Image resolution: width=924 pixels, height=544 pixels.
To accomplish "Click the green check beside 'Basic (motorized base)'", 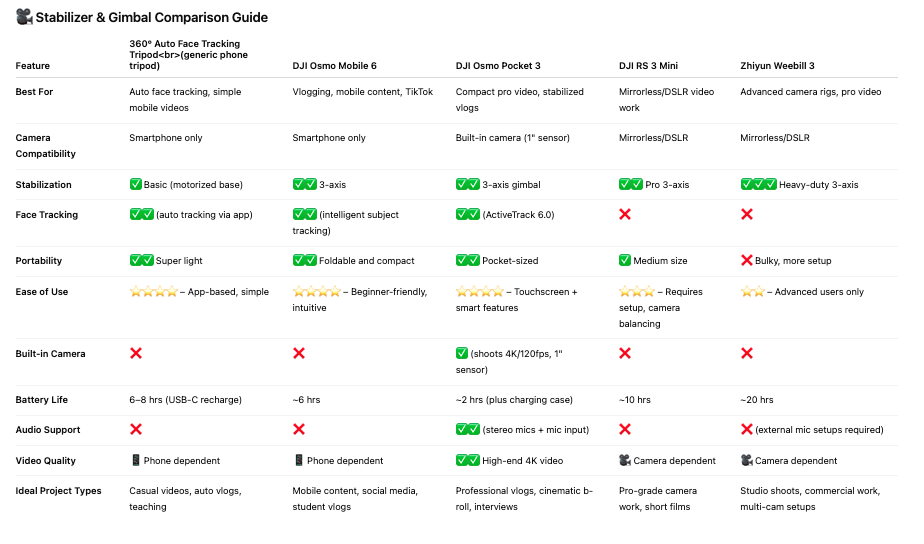I will click(136, 184).
